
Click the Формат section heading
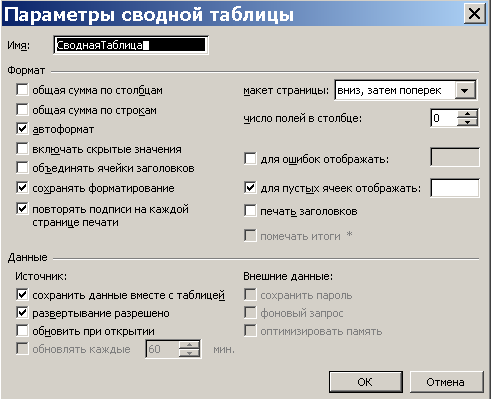tap(26, 71)
